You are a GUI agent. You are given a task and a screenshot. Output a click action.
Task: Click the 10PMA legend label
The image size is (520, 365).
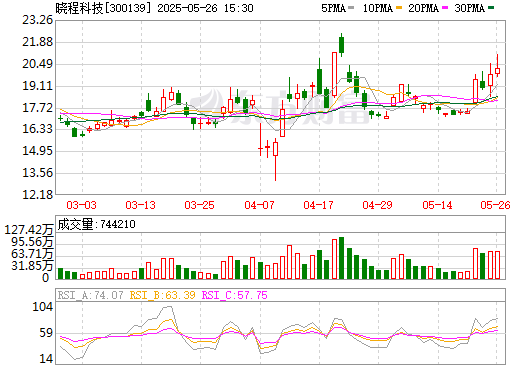[x=377, y=8]
